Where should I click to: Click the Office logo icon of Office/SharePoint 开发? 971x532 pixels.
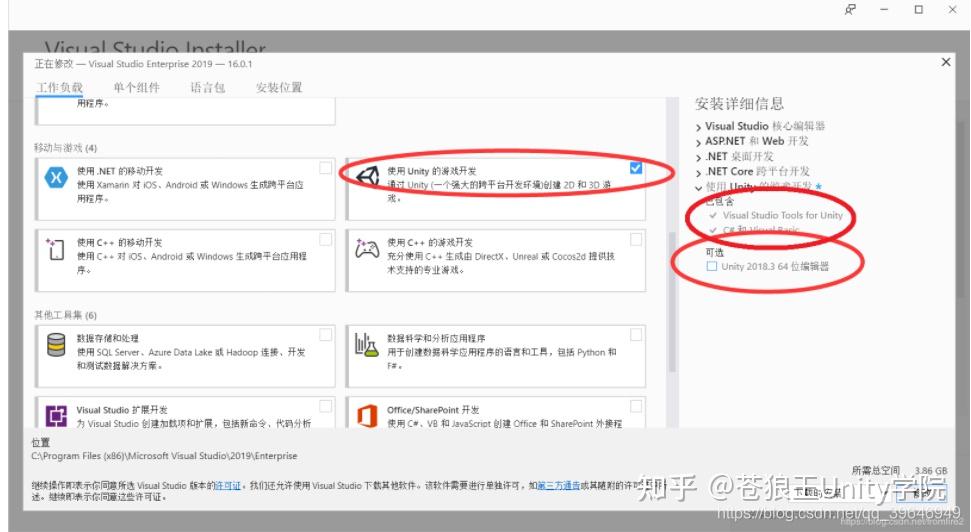[x=367, y=416]
